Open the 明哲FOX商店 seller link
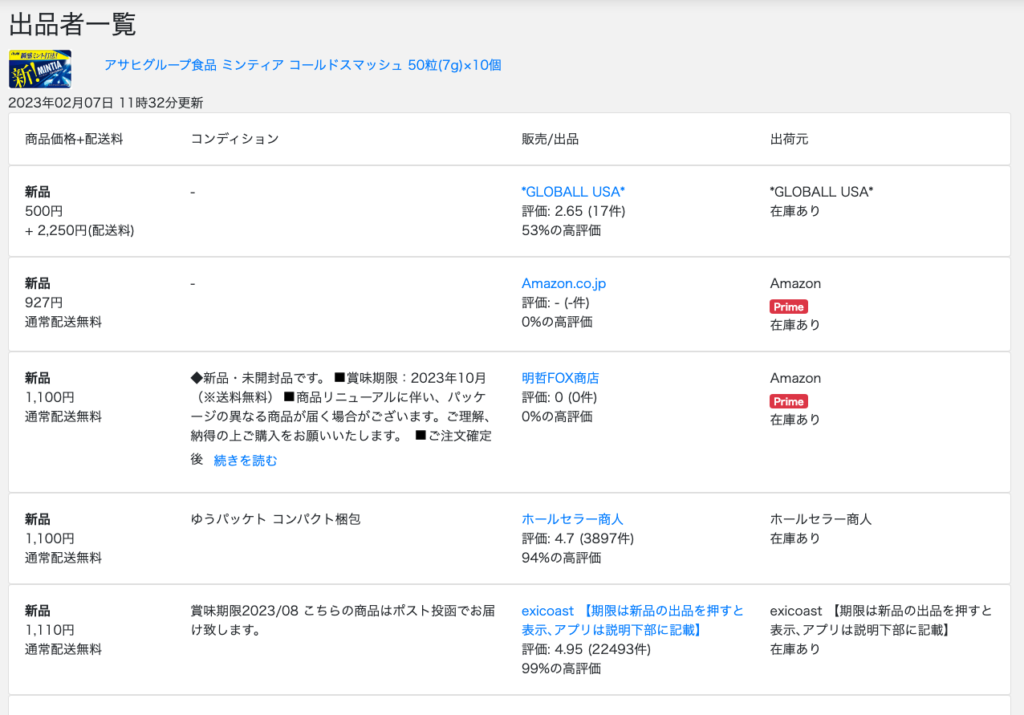Image resolution: width=1024 pixels, height=715 pixels. point(560,378)
